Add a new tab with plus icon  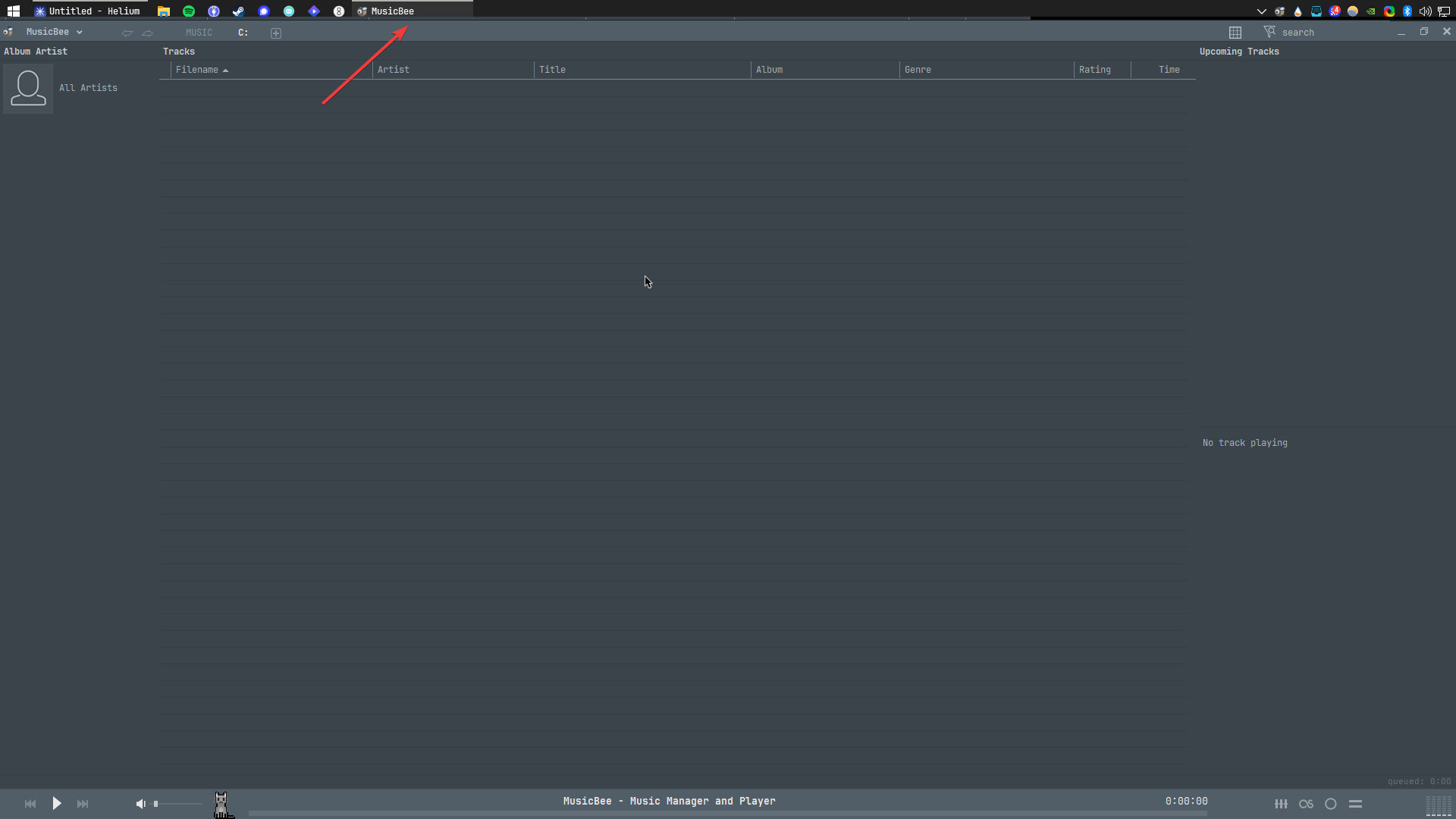(276, 33)
